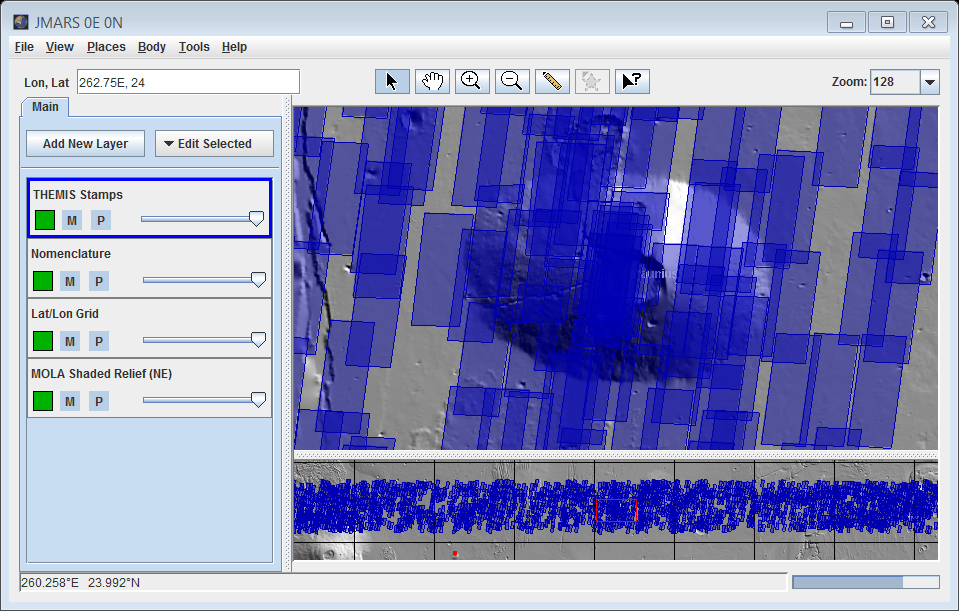Select the arrow pointer tool
The width and height of the screenshot is (959, 611).
[x=392, y=81]
